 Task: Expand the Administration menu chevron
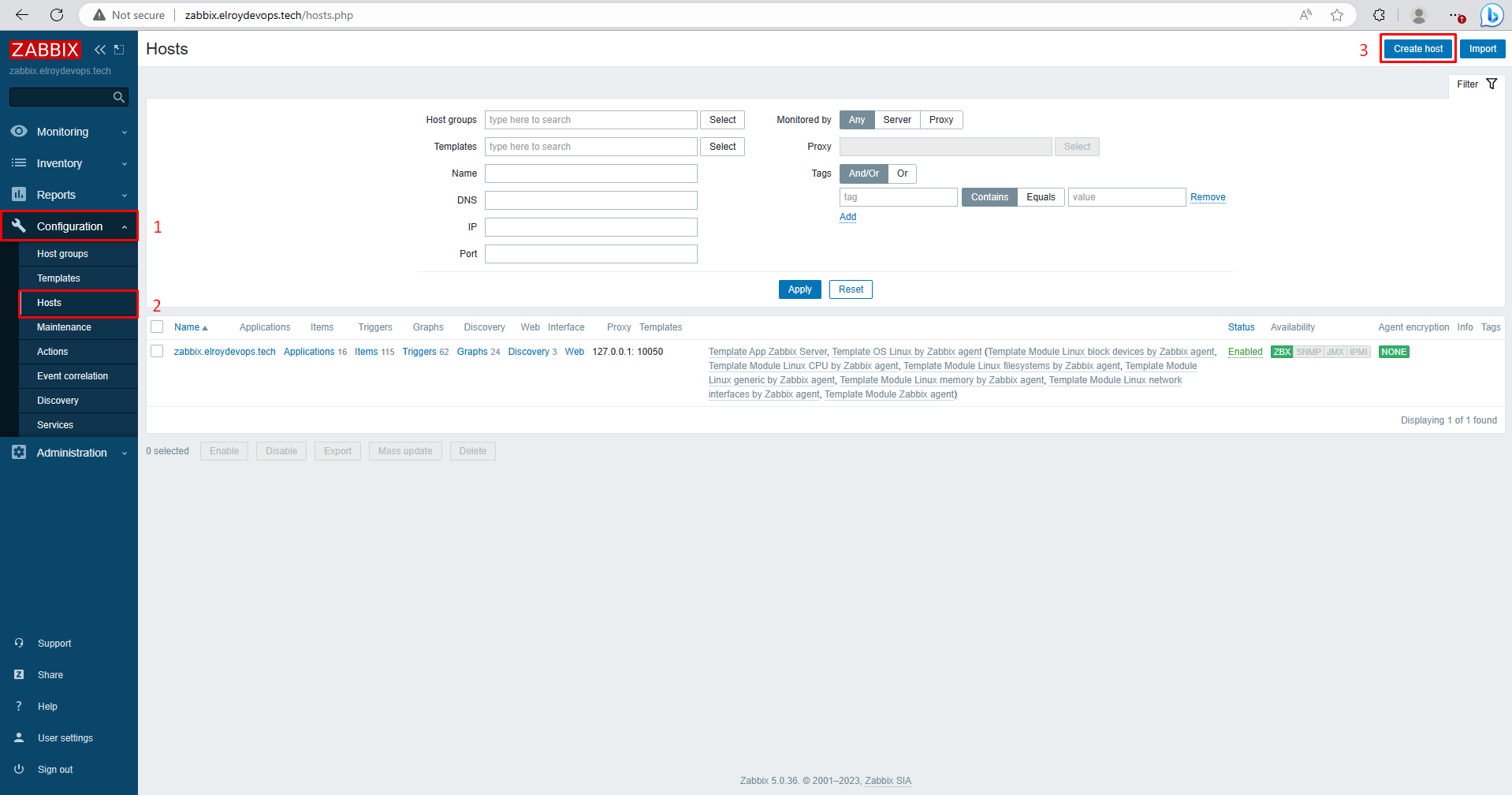(125, 453)
